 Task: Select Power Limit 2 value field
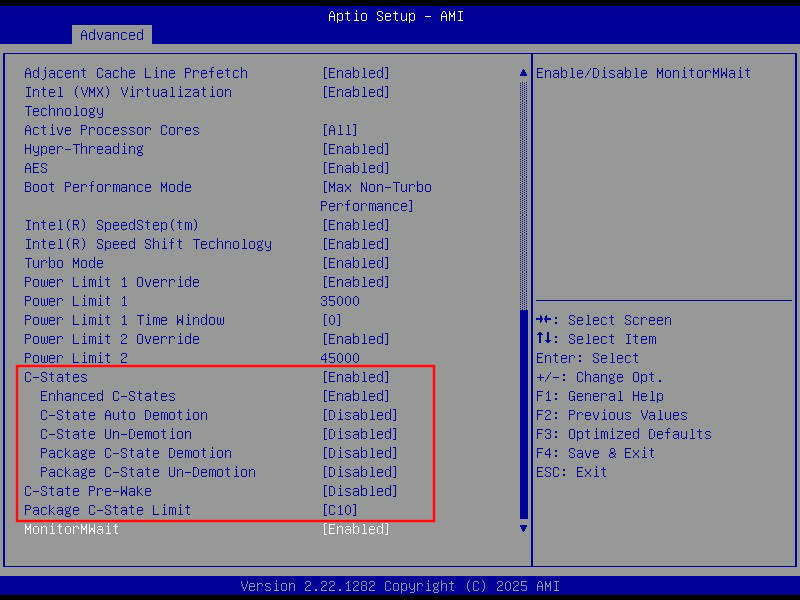(x=340, y=358)
